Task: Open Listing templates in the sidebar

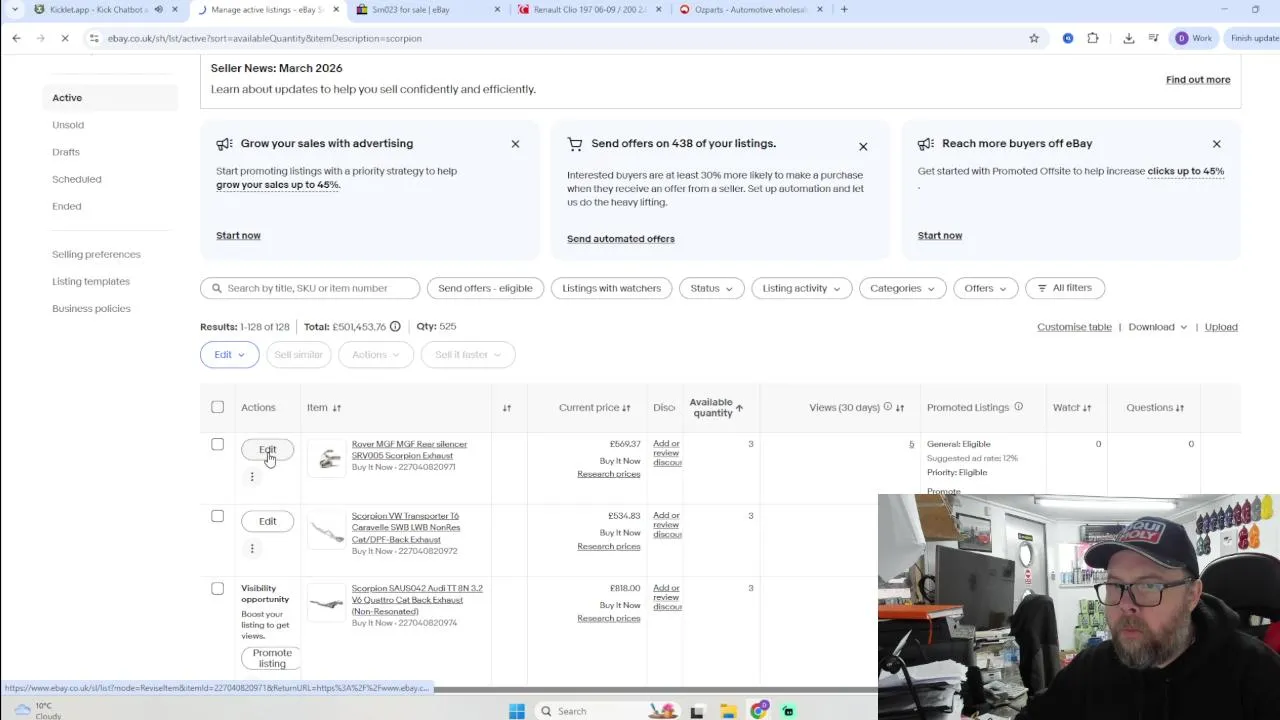Action: 91,281
